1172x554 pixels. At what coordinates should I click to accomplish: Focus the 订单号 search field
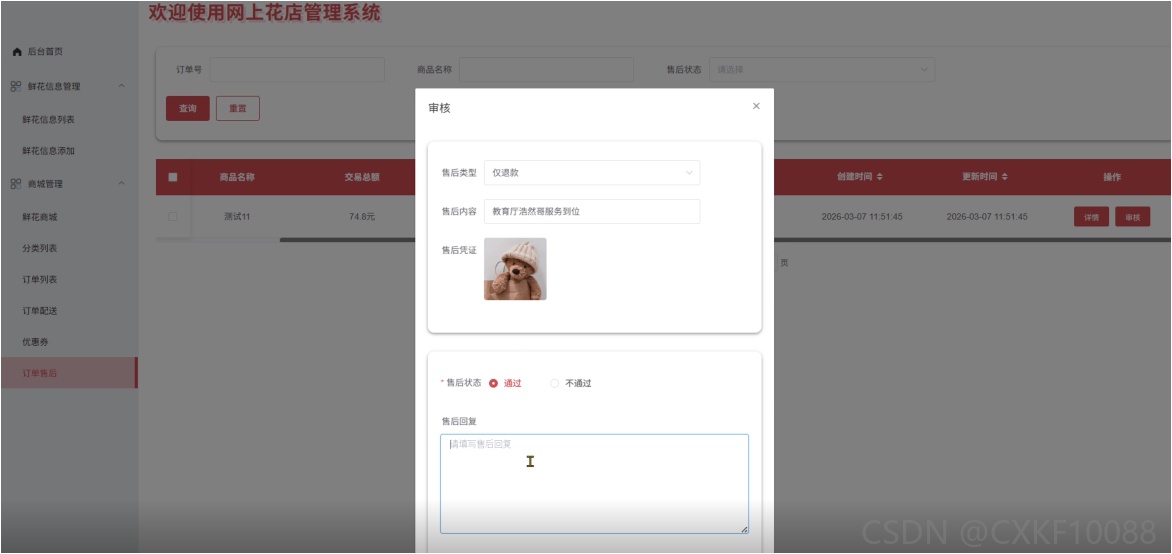point(297,70)
